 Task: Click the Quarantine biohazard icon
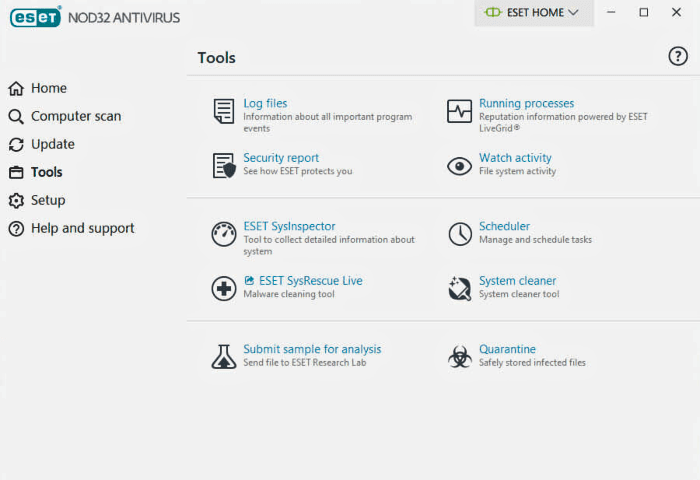tap(460, 357)
